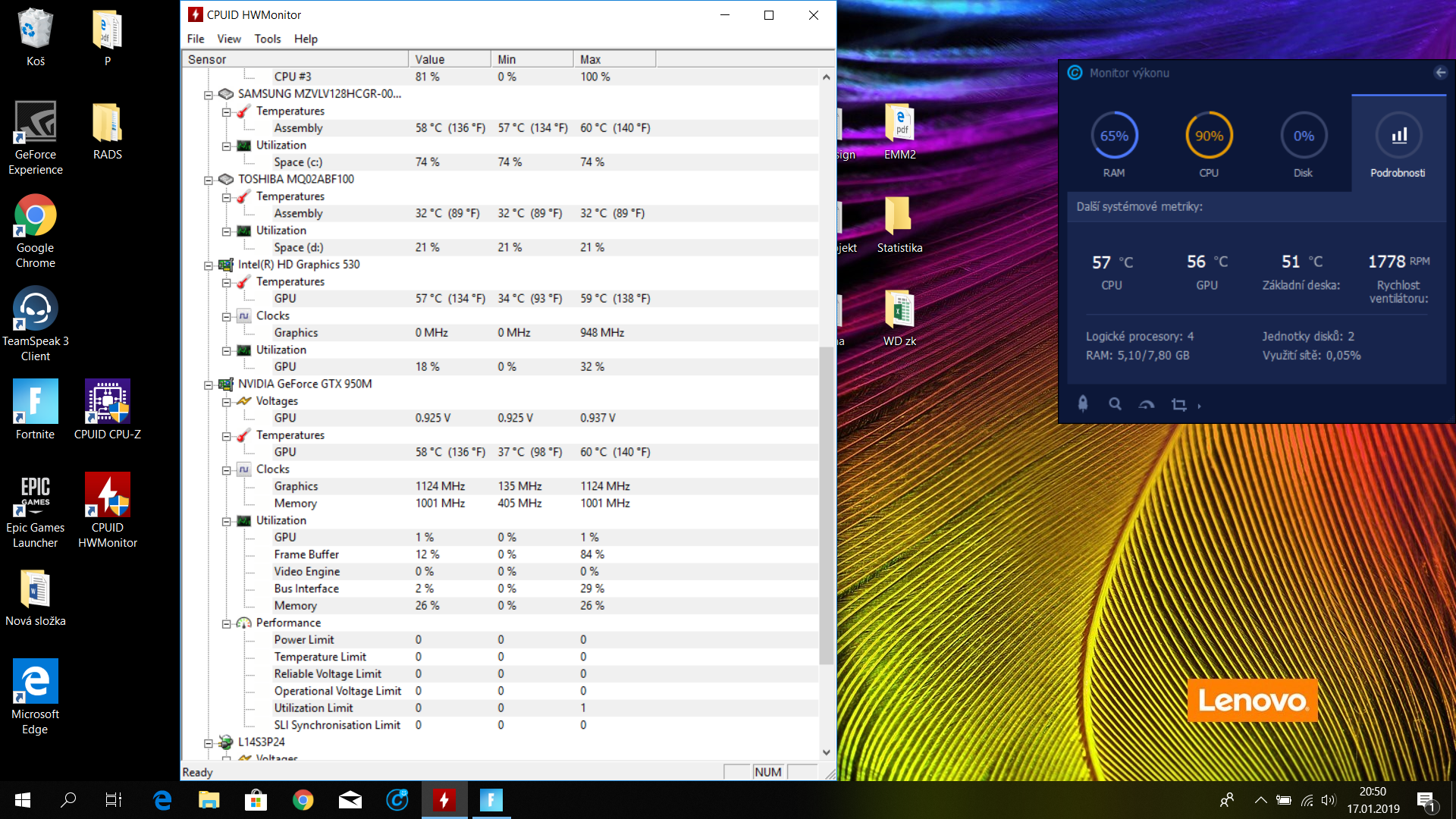
Task: Collapse the NVIDIA GeForce GTX 950M node
Action: (x=208, y=384)
